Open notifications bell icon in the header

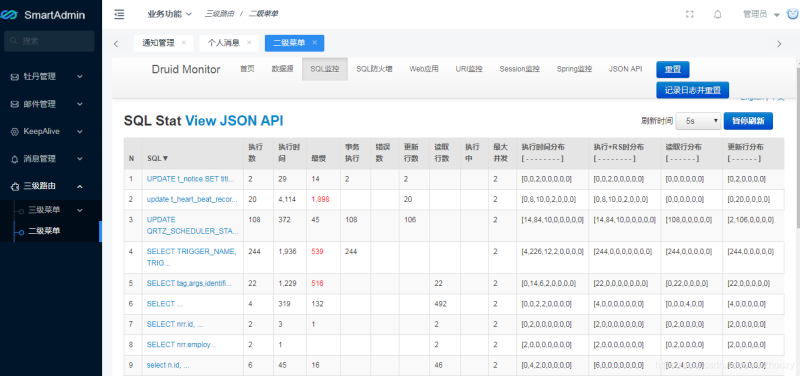(717, 14)
